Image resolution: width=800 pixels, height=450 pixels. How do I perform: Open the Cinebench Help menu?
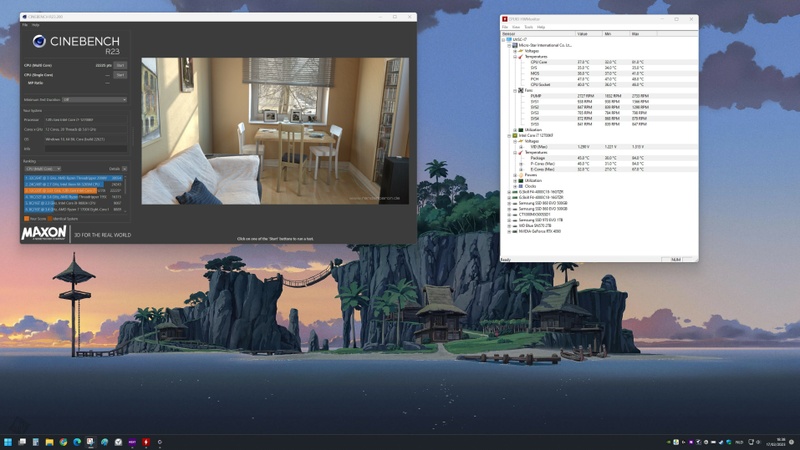[x=35, y=25]
